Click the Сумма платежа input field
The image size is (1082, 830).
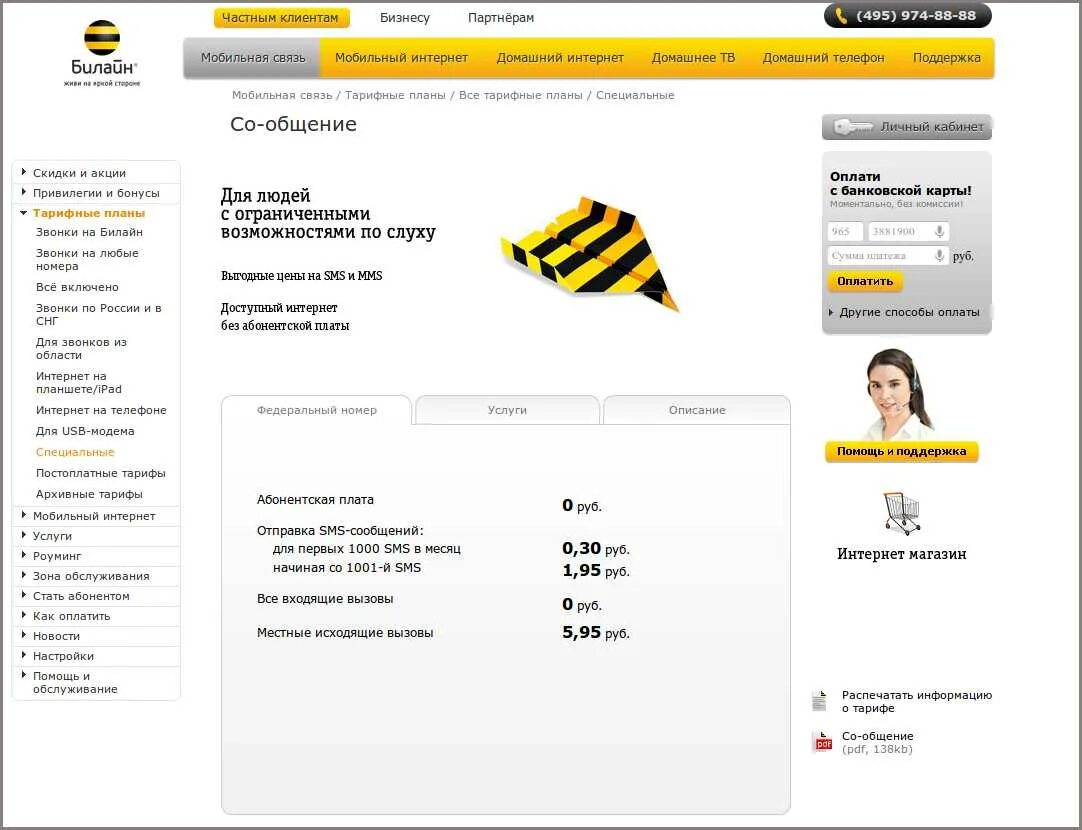(888, 256)
